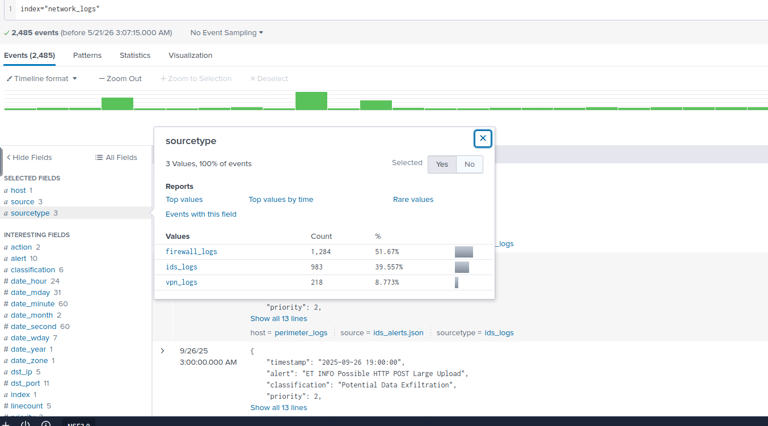768x426 pixels.
Task: Close the sourcetype field popup
Action: pyautogui.click(x=482, y=139)
